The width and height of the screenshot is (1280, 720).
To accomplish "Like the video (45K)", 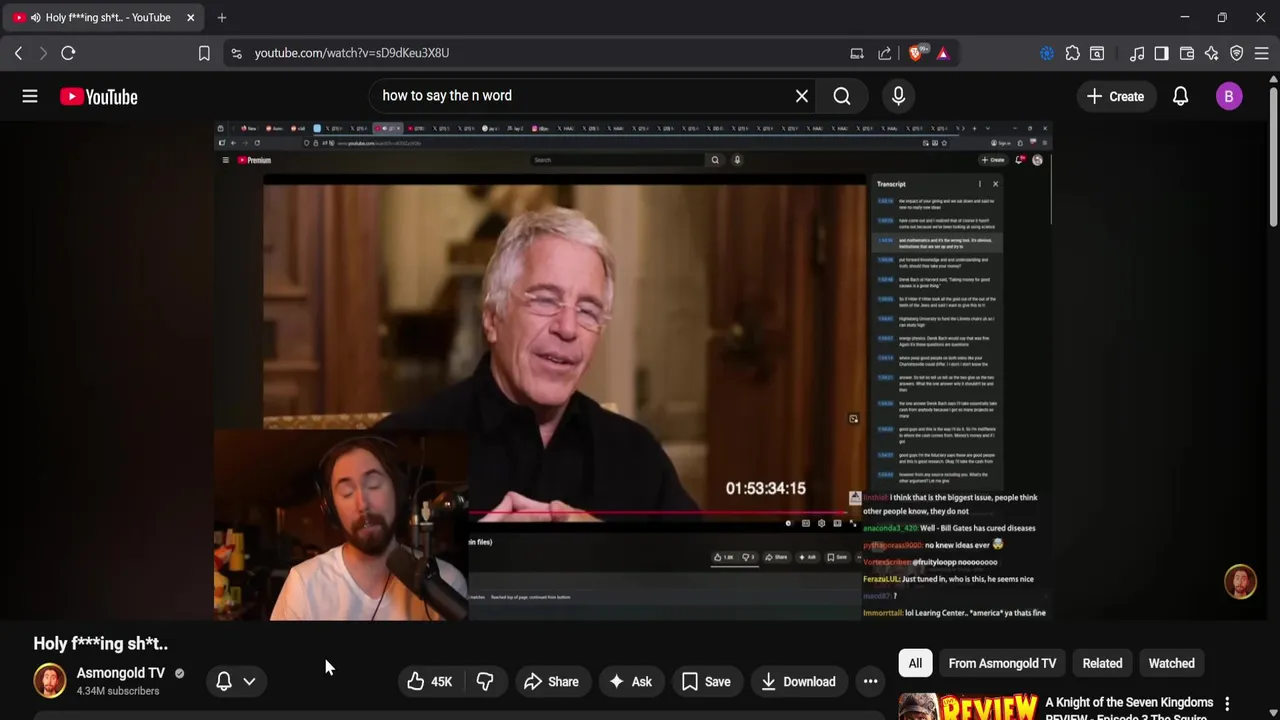I will tap(429, 682).
